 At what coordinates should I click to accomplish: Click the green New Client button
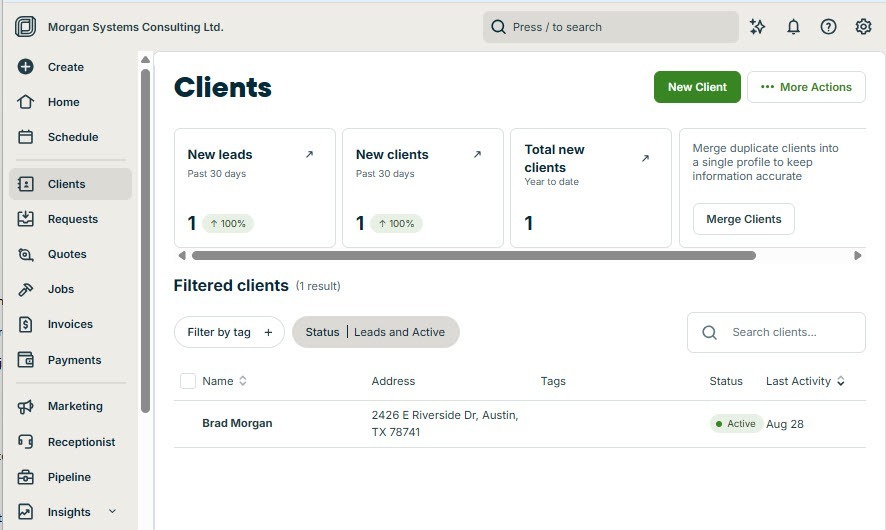click(x=697, y=87)
